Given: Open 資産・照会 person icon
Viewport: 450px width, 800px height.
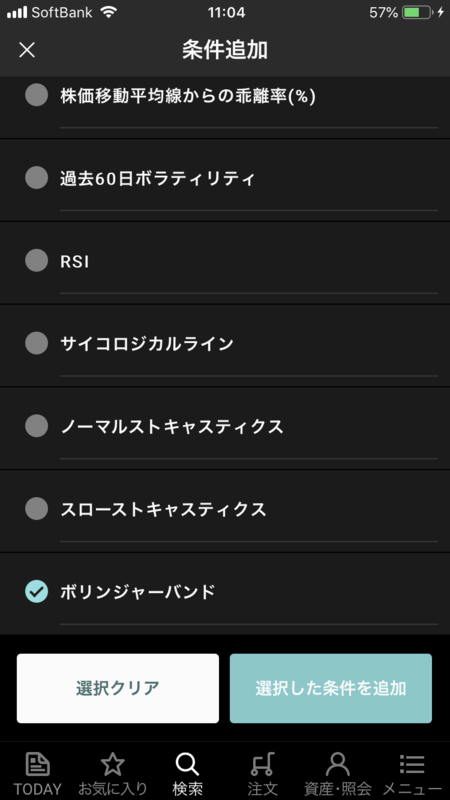Looking at the screenshot, I should pos(337,765).
